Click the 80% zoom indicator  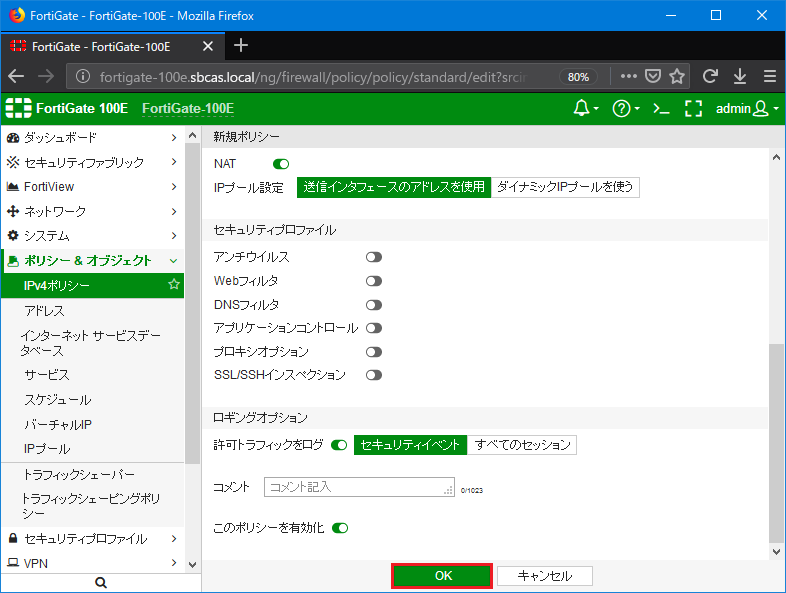coord(578,77)
